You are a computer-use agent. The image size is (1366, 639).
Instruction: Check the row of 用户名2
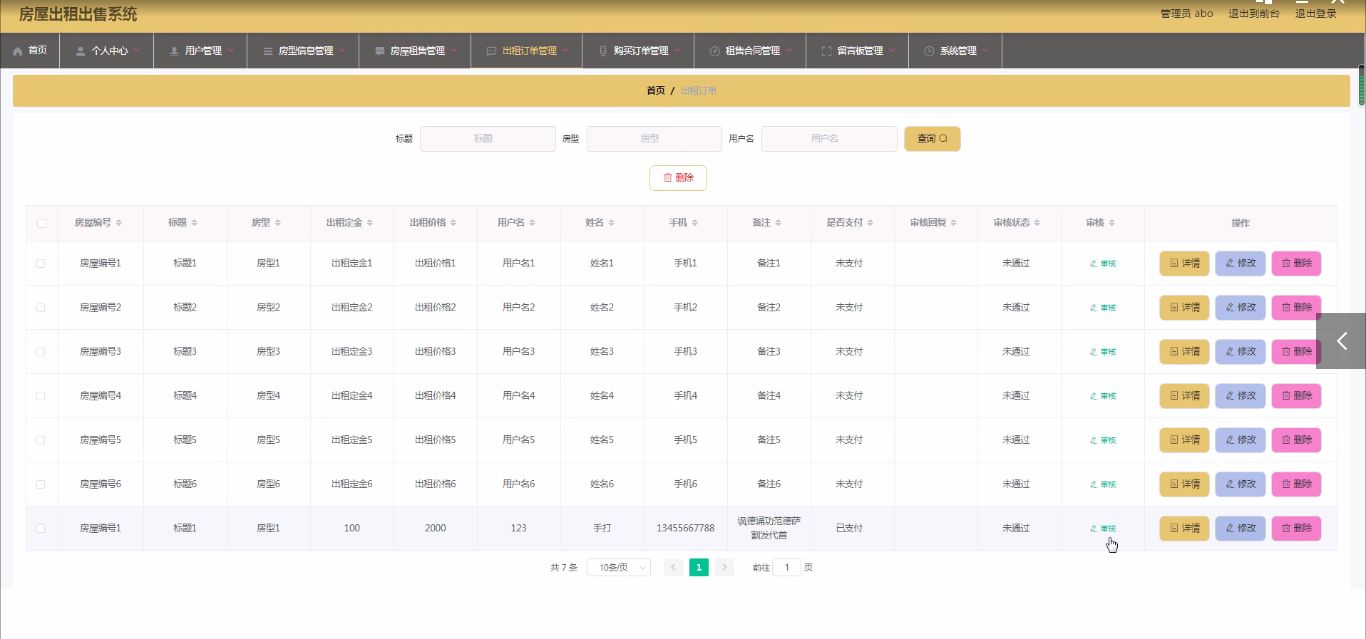click(41, 307)
